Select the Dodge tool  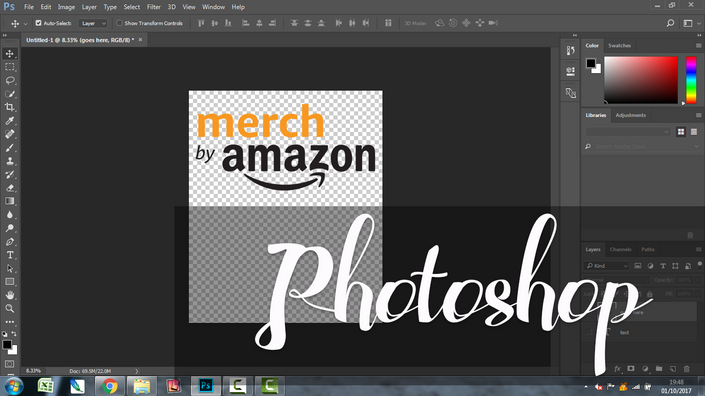point(9,228)
